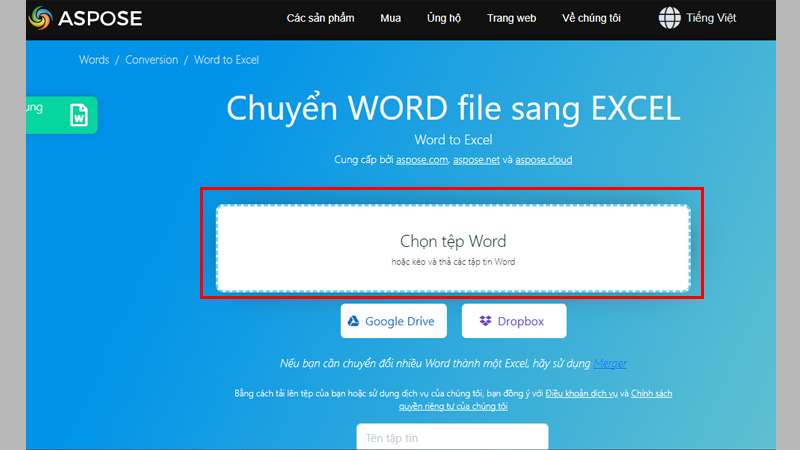Open the Trang web menu
The width and height of the screenshot is (800, 450).
pyautogui.click(x=511, y=18)
